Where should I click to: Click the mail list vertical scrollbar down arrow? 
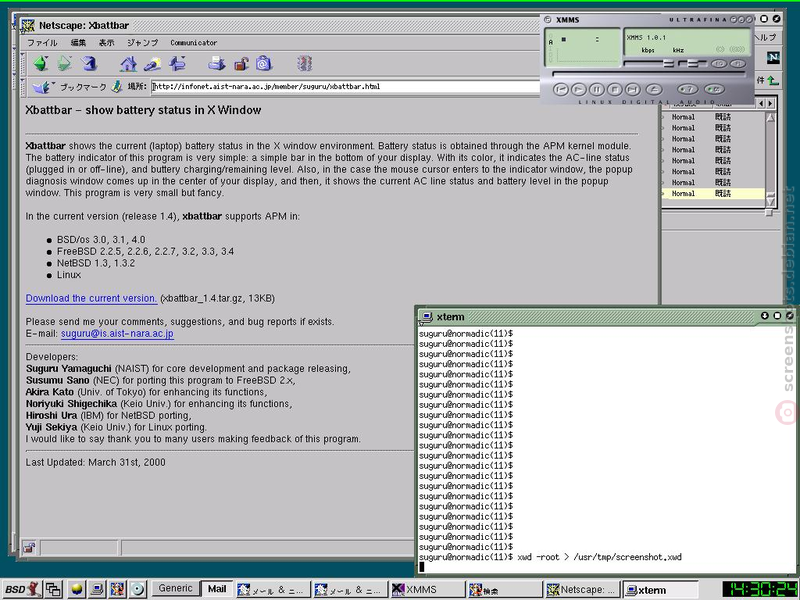coord(770,202)
